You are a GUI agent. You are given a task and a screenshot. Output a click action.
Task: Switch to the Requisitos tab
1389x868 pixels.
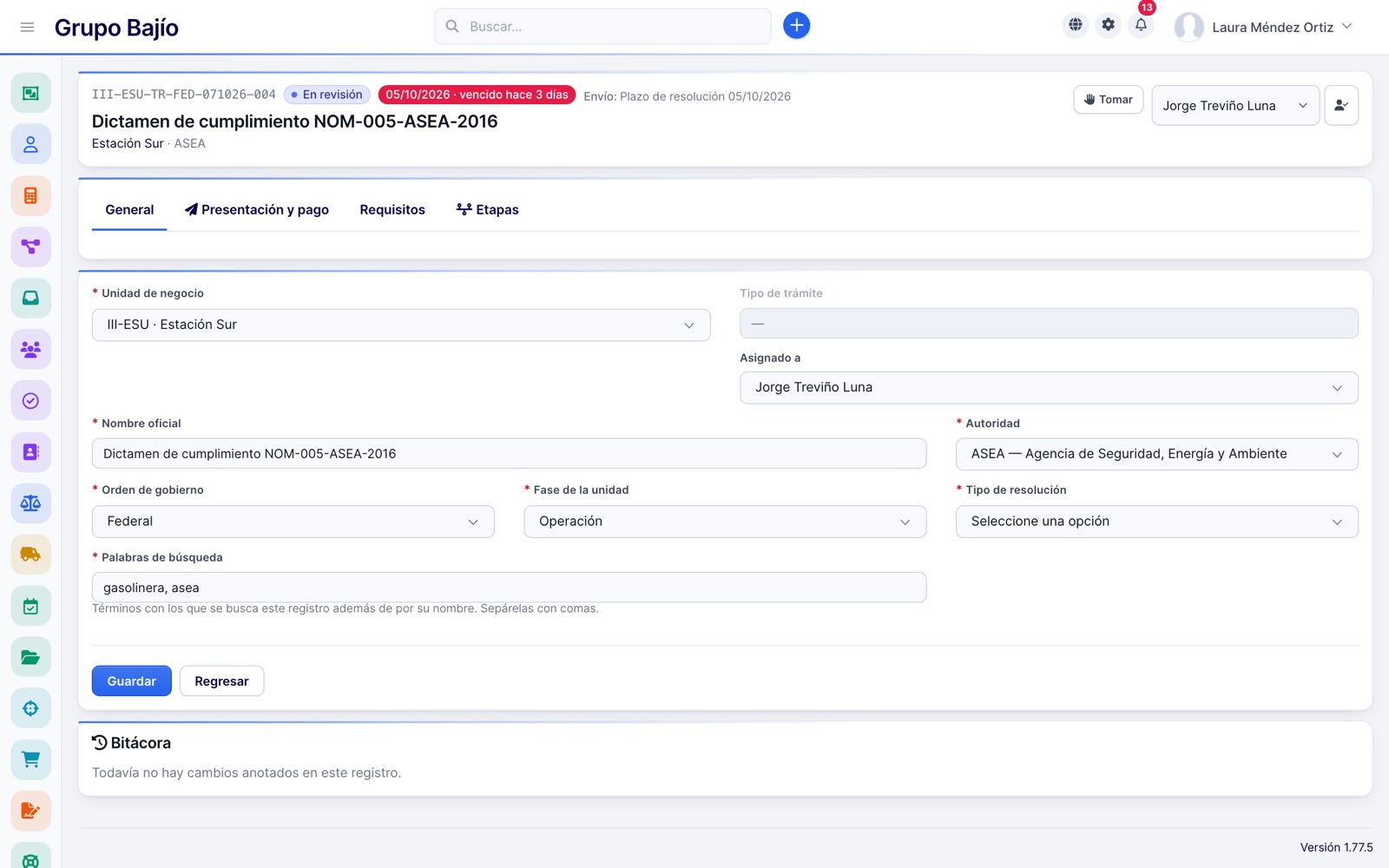tap(392, 210)
